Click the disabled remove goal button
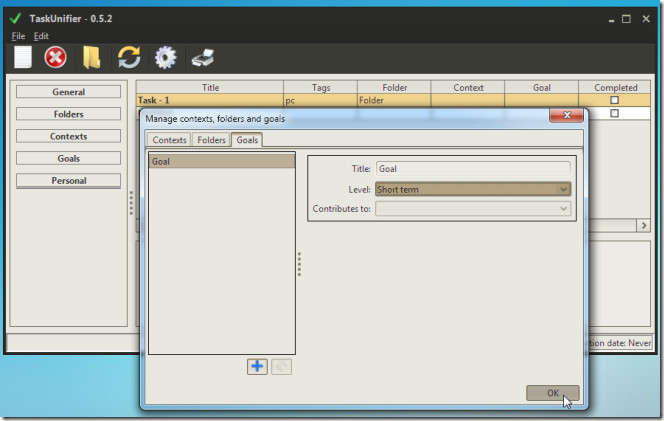Viewport: 664px width, 421px height. [281, 367]
